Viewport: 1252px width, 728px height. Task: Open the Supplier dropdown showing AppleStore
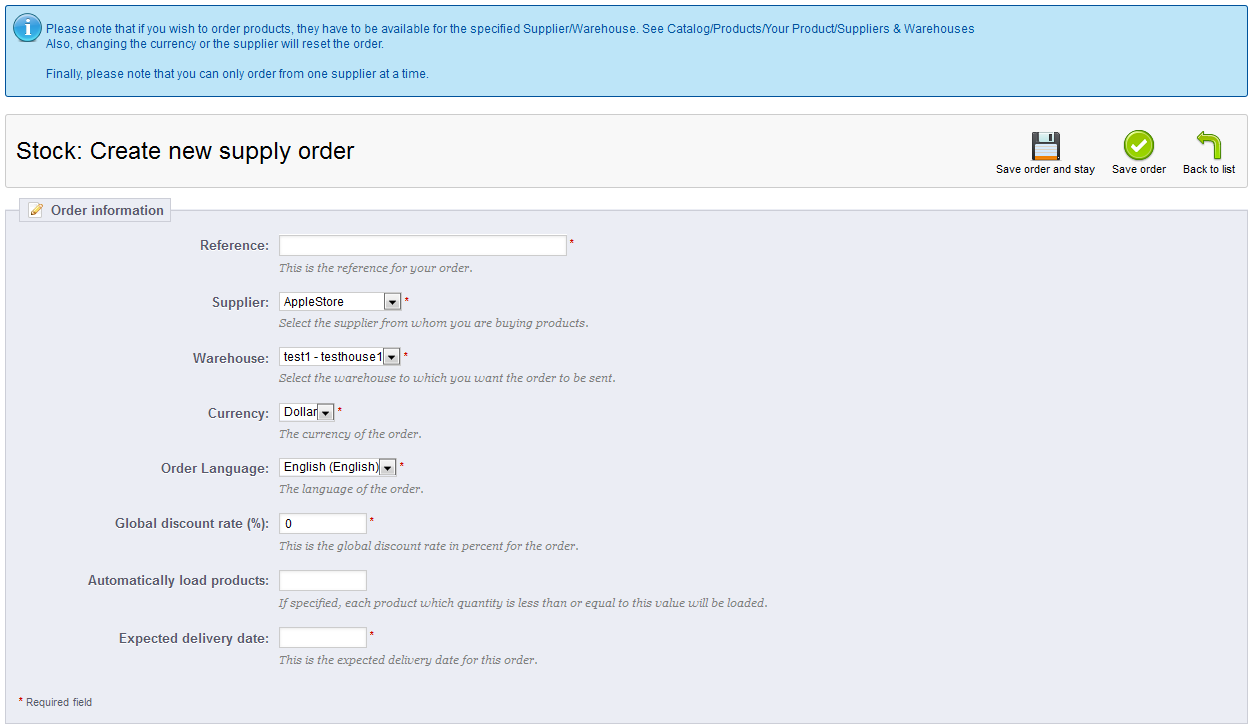pos(340,302)
